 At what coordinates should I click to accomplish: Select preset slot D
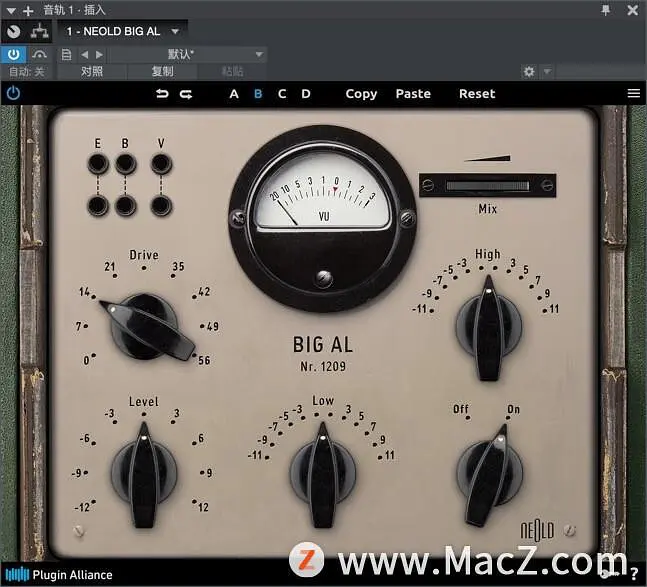[x=306, y=94]
